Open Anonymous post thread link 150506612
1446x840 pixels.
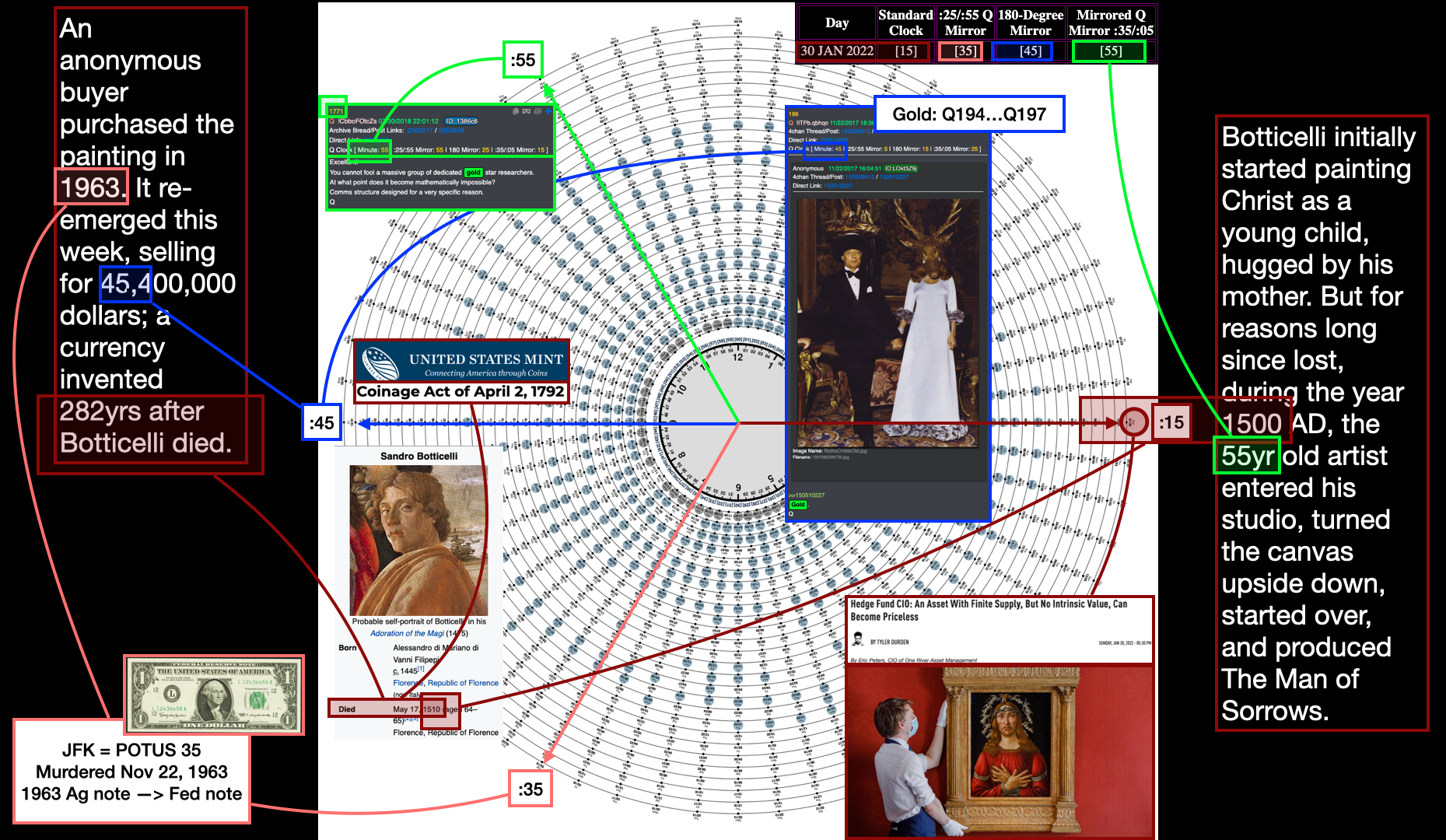tap(860, 177)
